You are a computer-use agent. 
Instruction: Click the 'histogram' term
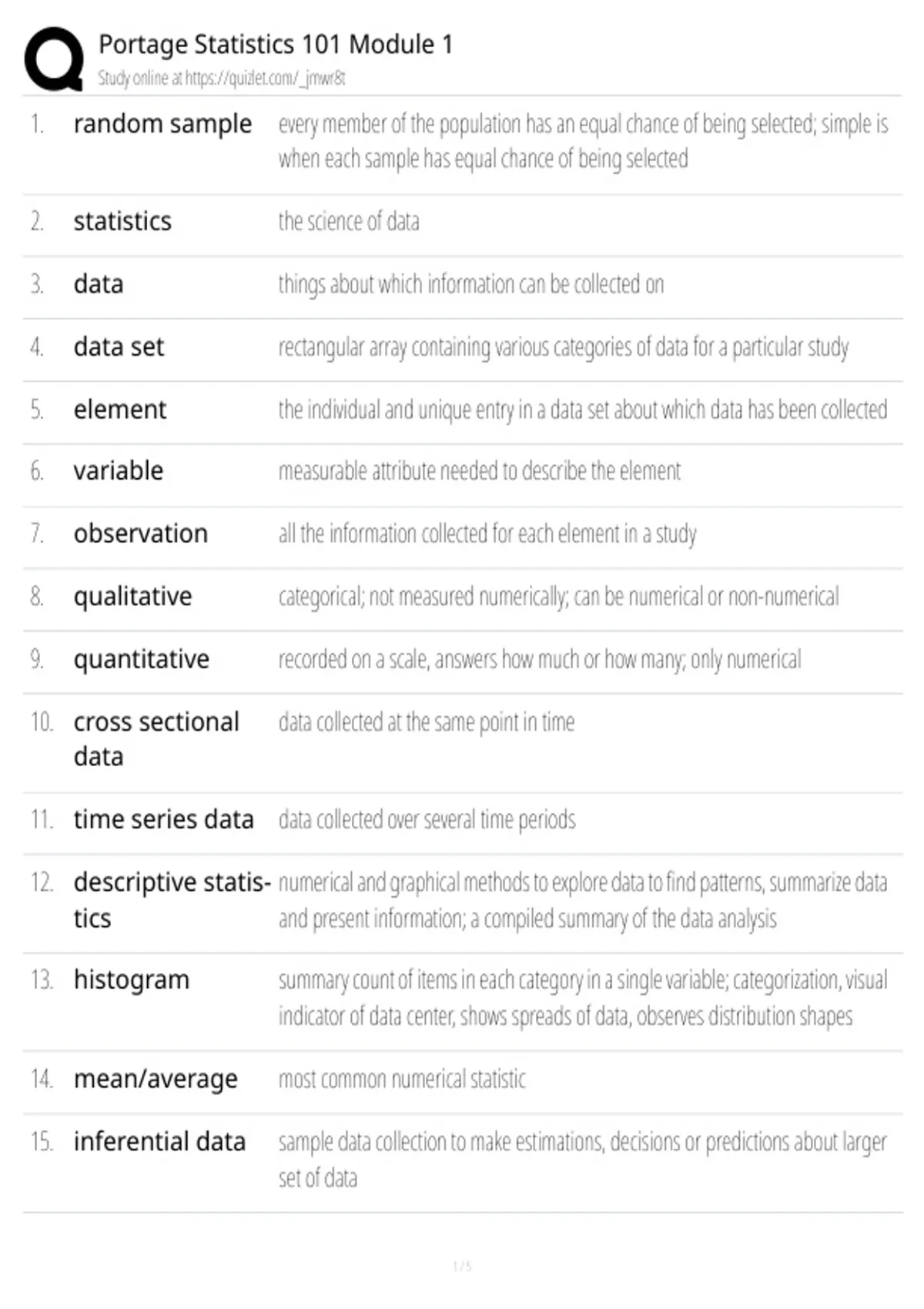click(132, 981)
